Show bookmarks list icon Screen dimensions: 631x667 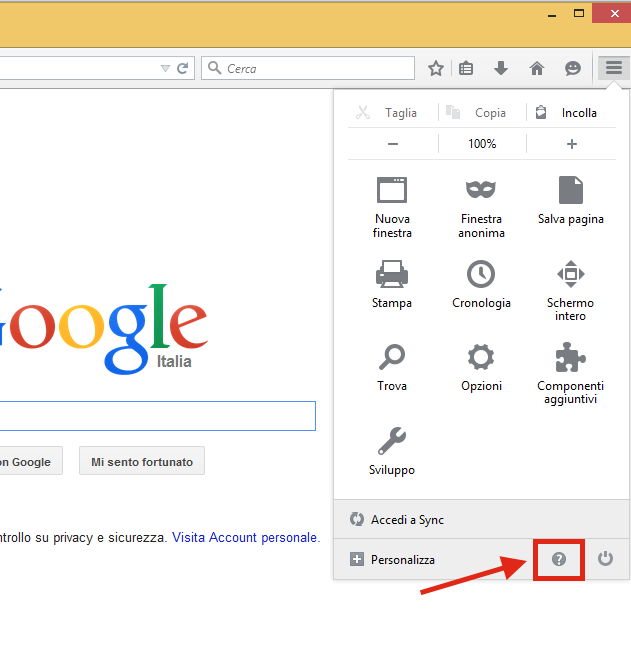[x=466, y=68]
